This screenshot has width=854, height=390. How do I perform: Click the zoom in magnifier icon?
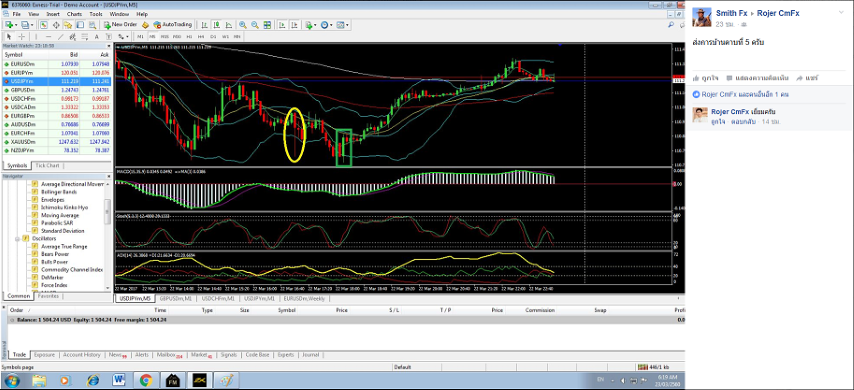[242, 25]
